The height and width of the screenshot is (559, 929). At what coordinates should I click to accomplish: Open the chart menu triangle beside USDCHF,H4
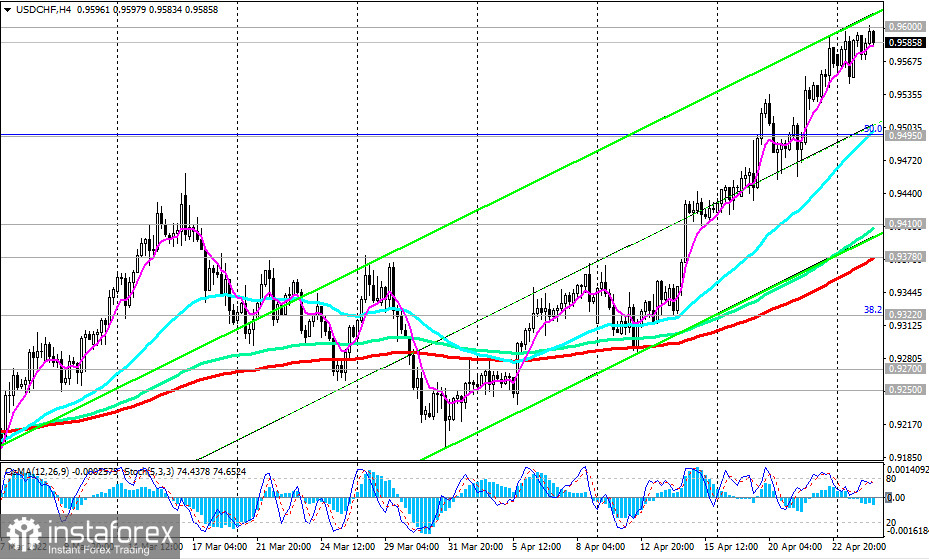tap(7, 9)
